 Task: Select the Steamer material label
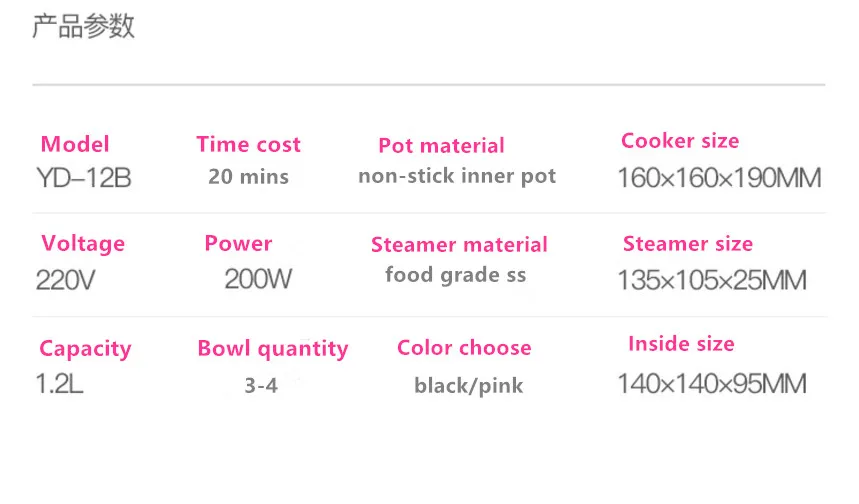[x=459, y=244]
